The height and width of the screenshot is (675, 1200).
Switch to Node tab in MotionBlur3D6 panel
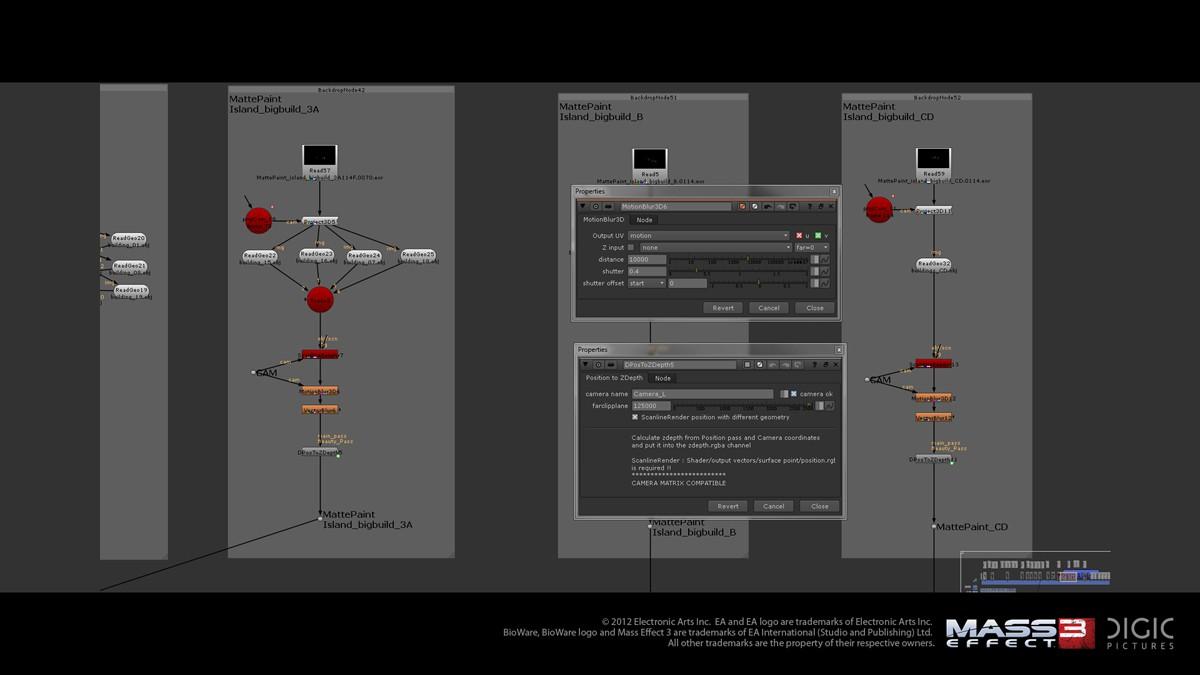[x=644, y=220]
